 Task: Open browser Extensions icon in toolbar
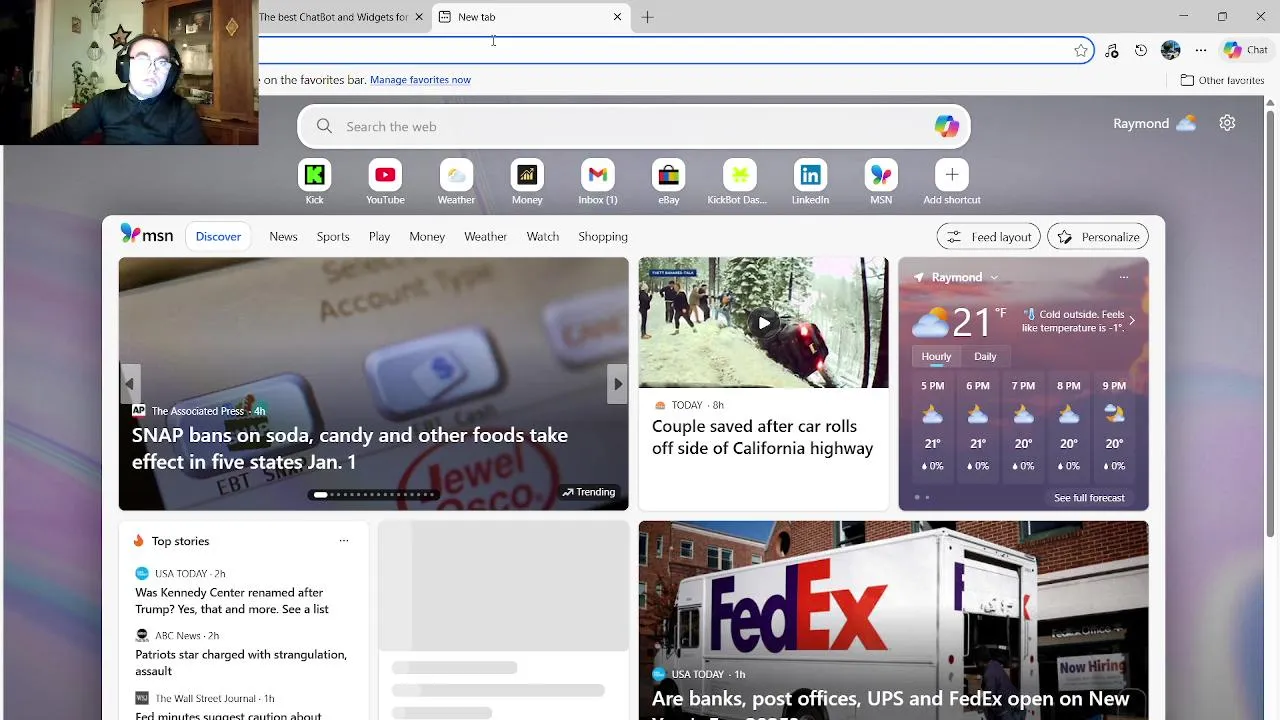click(1111, 50)
